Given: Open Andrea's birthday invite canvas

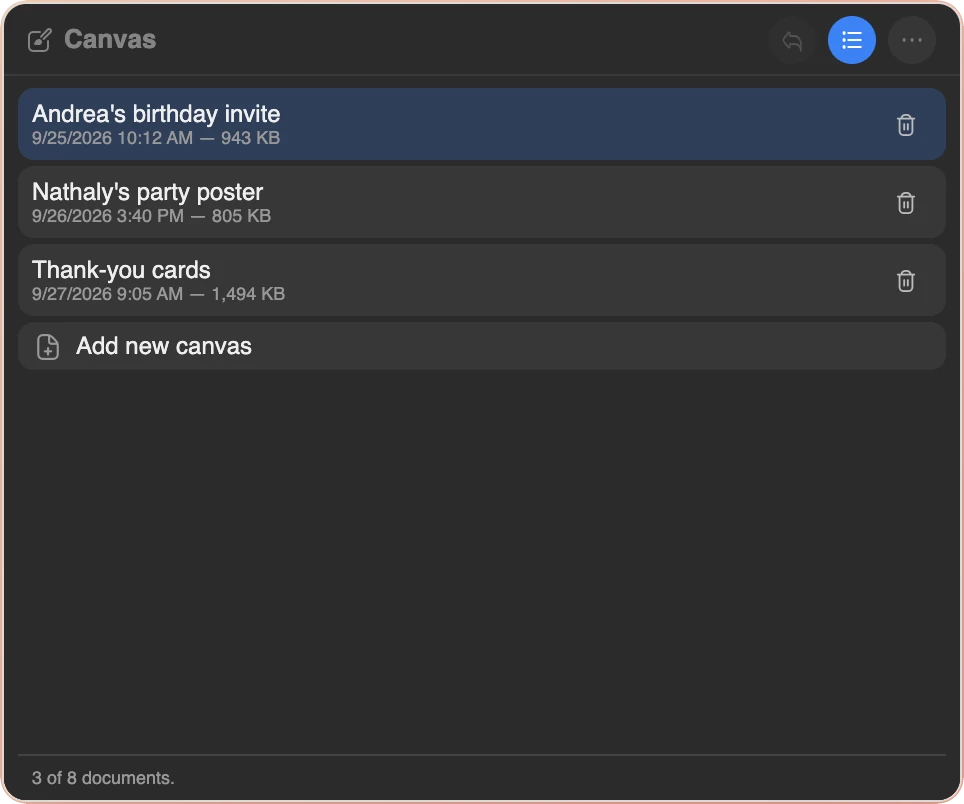Looking at the screenshot, I should pyautogui.click(x=481, y=124).
